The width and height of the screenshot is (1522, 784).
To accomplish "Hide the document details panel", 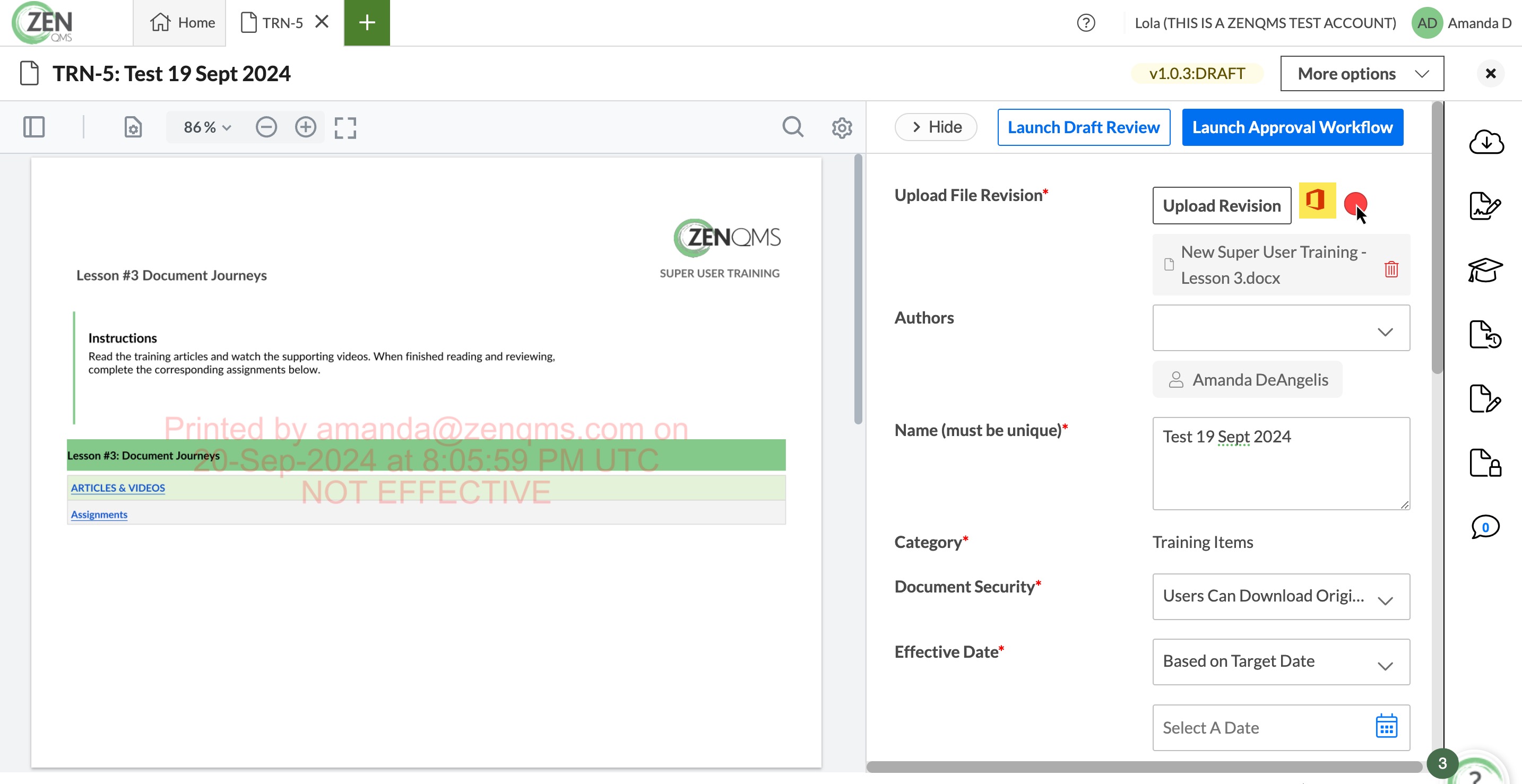I will 936,127.
